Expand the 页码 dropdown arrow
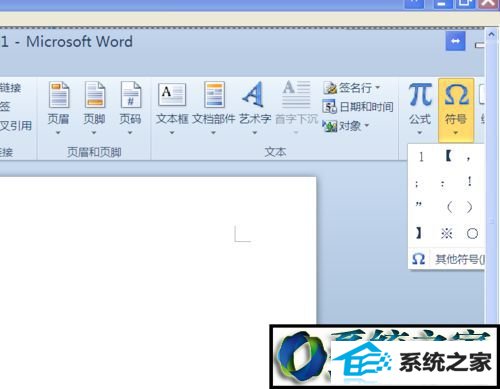500x389 pixels. (x=130, y=133)
